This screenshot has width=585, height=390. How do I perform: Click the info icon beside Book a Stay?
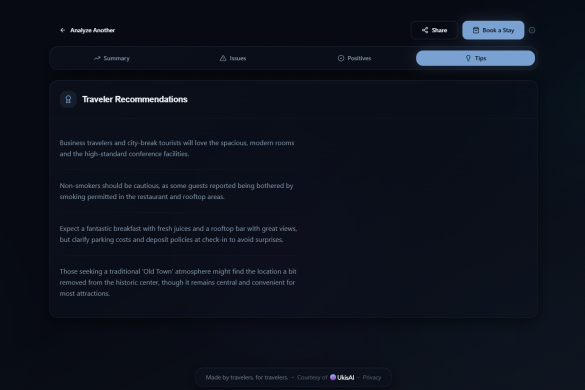click(x=532, y=30)
